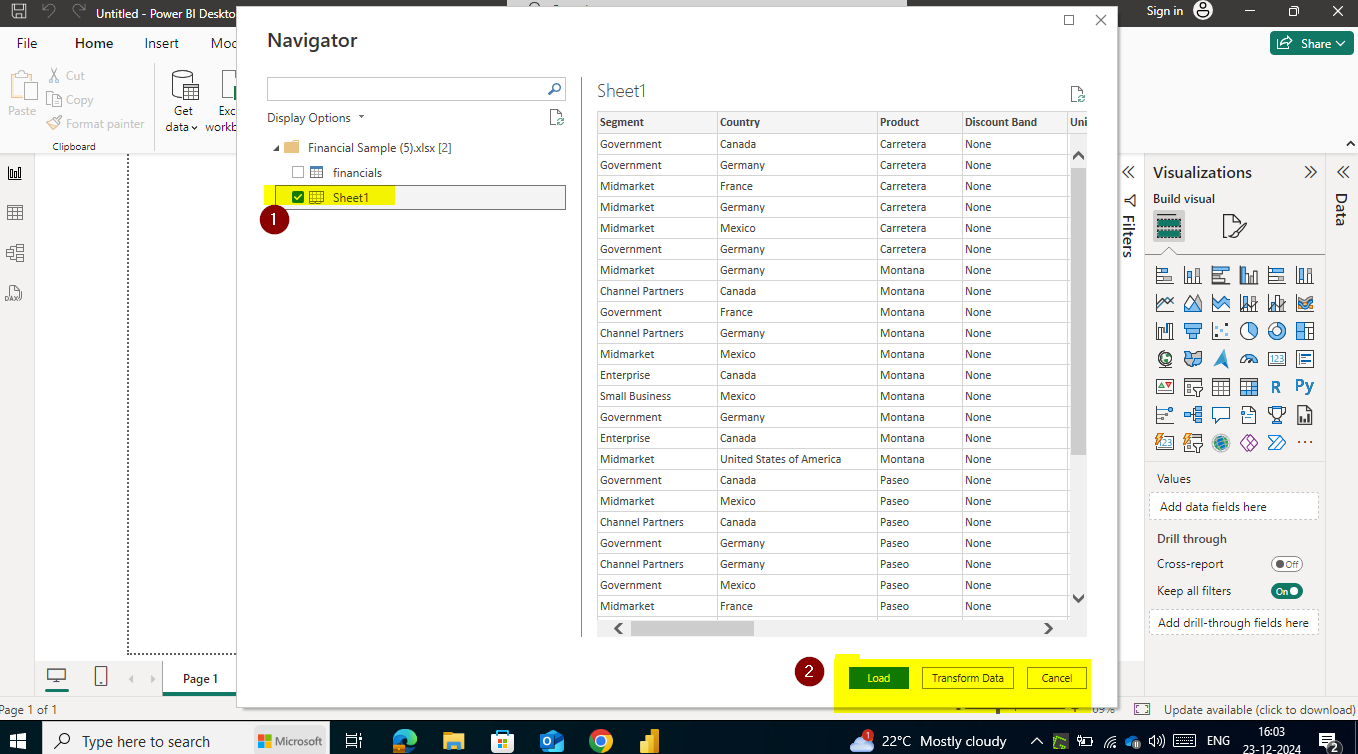Select the filled map visual
The image size is (1358, 754).
click(x=1192, y=359)
